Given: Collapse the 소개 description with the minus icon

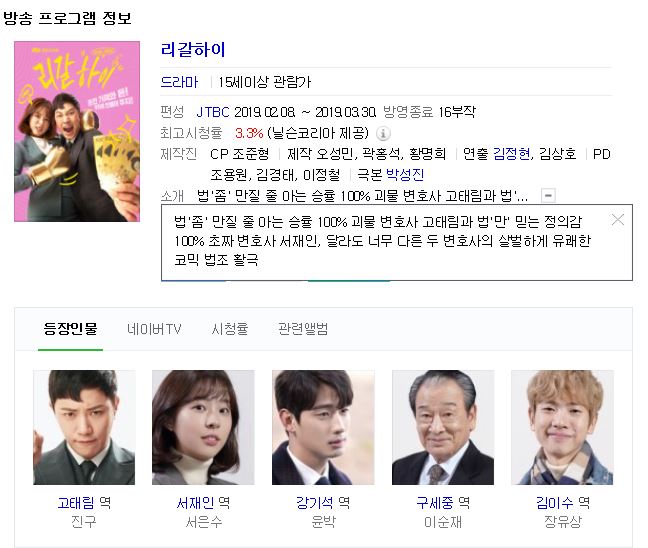Looking at the screenshot, I should 548,195.
